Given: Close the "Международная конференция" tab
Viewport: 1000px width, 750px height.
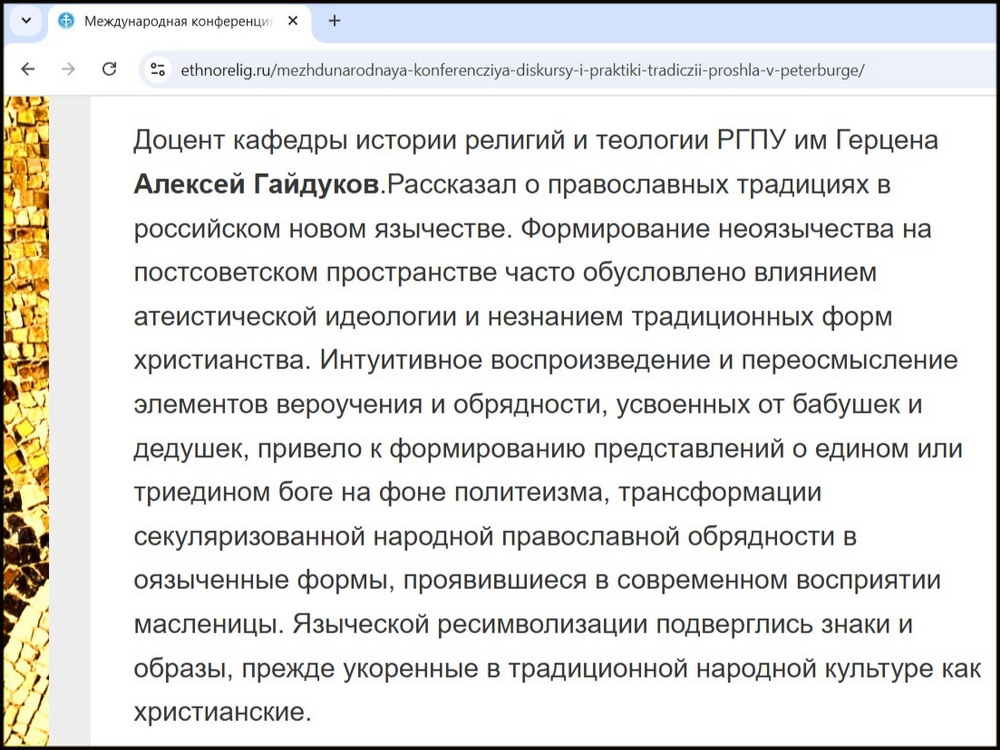Looking at the screenshot, I should point(291,20).
